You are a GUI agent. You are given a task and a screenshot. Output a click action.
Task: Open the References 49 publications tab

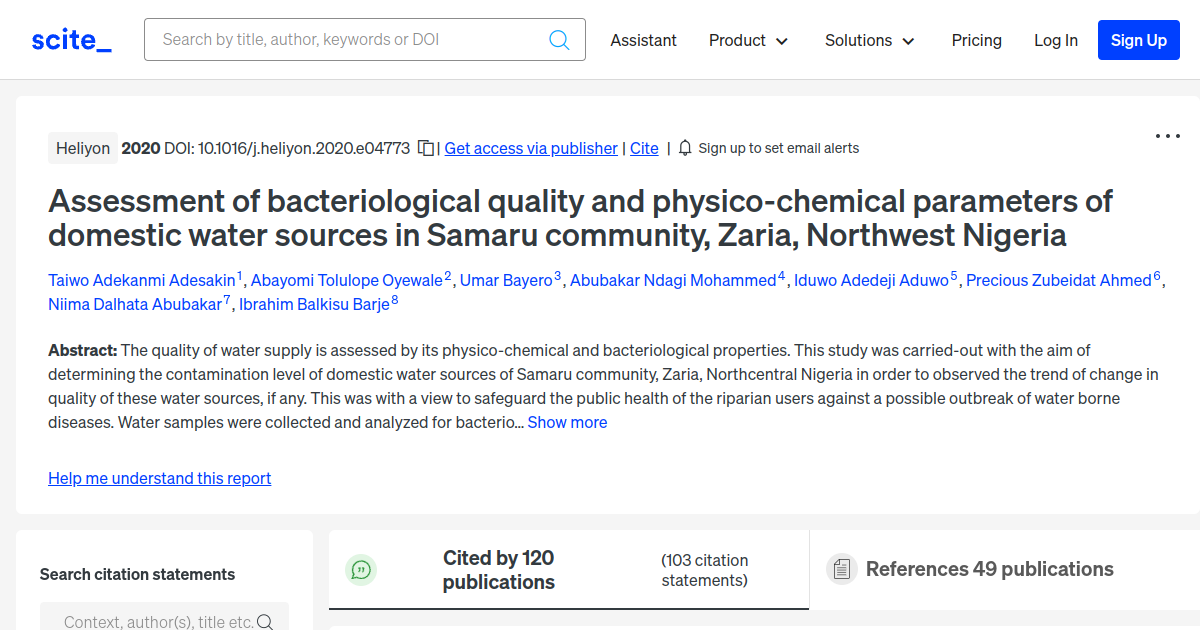(989, 568)
